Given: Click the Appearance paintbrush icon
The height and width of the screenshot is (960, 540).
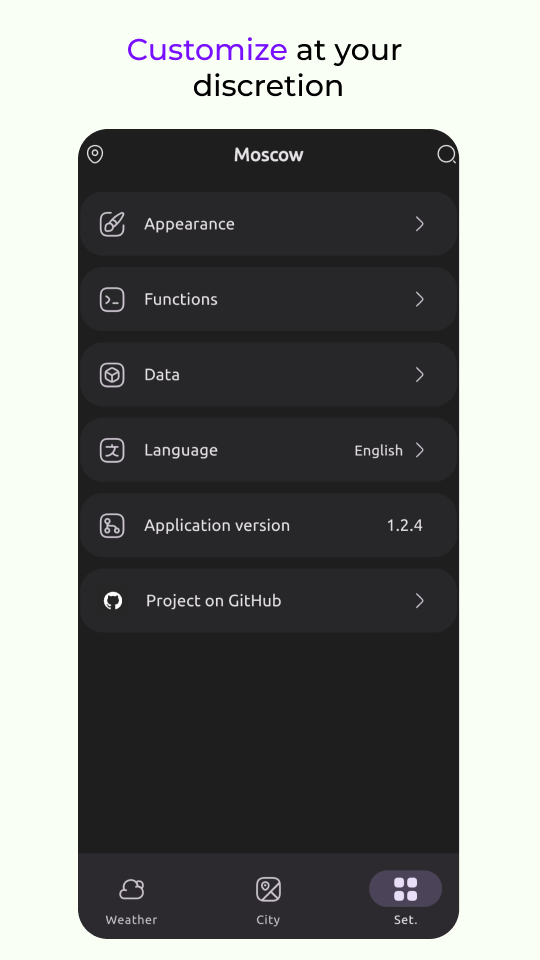Looking at the screenshot, I should pyautogui.click(x=112, y=224).
